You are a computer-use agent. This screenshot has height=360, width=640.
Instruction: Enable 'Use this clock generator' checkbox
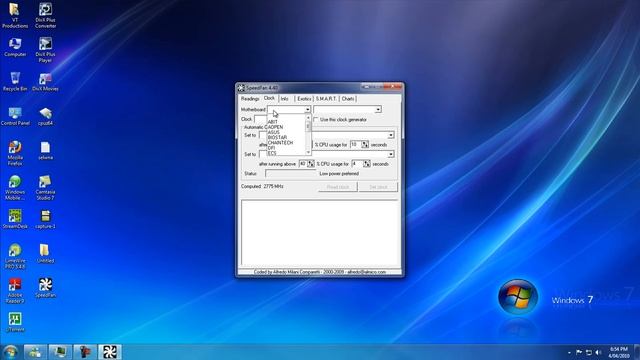pyautogui.click(x=316, y=120)
